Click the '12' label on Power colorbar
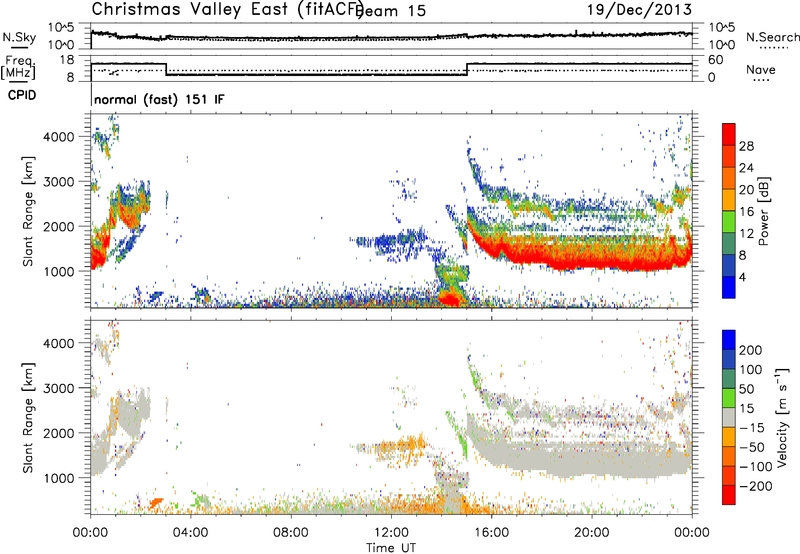The height and width of the screenshot is (554, 800). [746, 234]
